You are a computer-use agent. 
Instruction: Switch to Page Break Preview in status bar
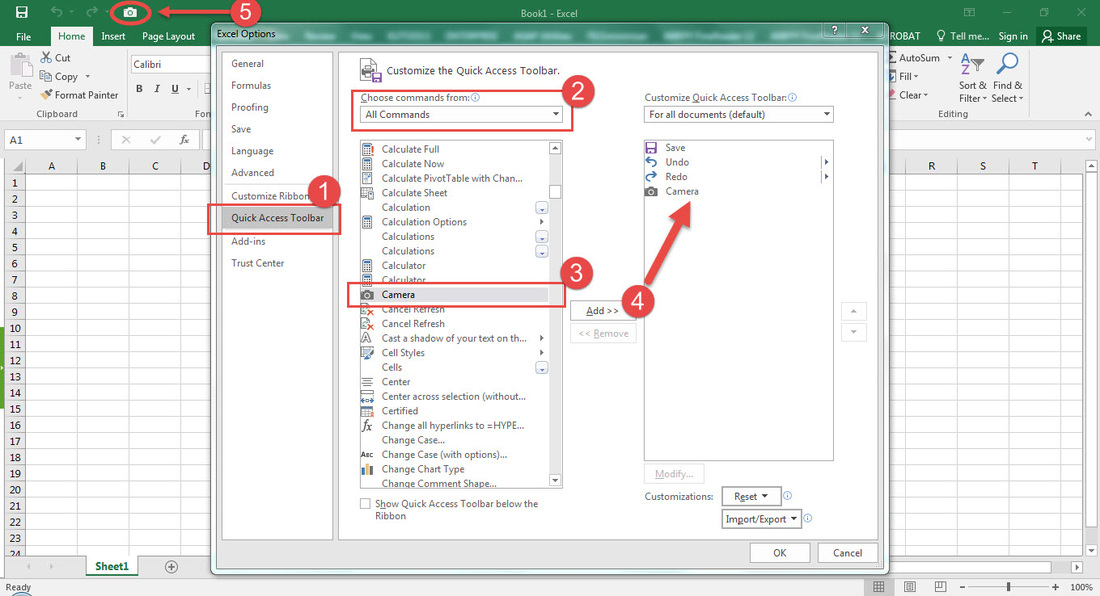coord(940,587)
